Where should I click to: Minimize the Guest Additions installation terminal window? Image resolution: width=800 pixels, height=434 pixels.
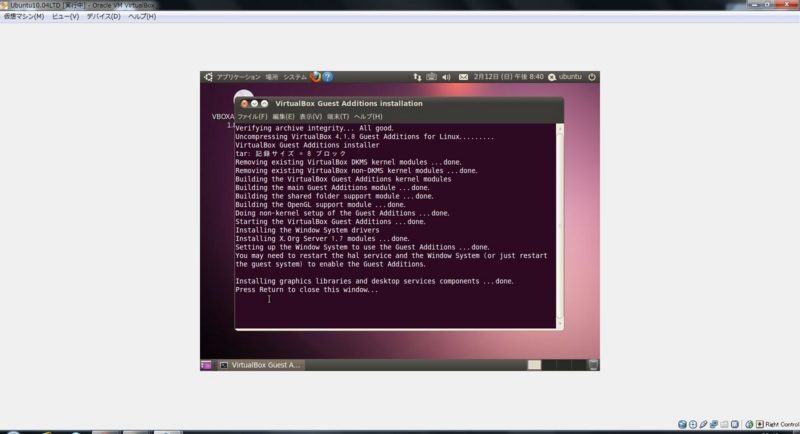[x=254, y=104]
